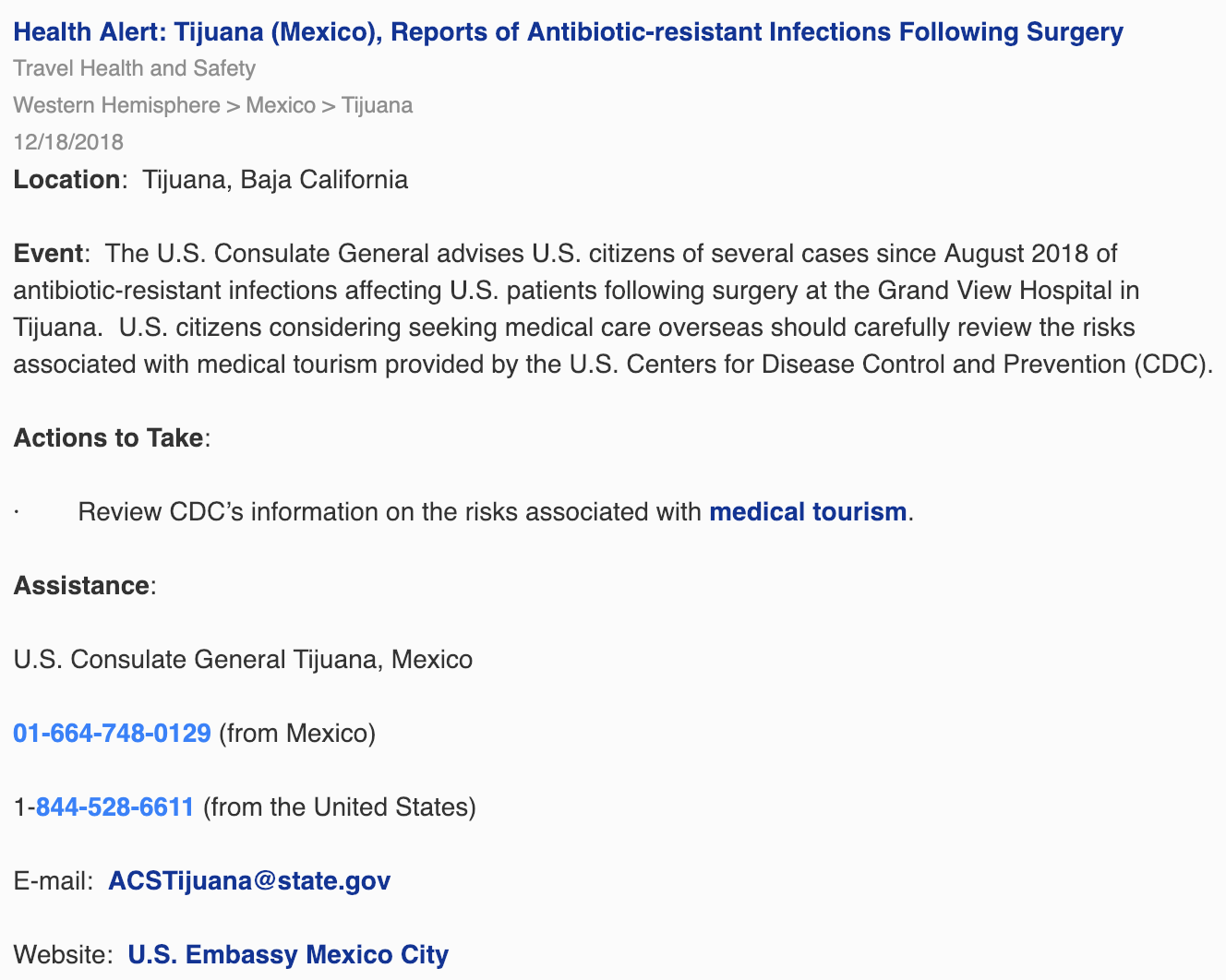Click the U.S. Consulate General Tijuana, Mexico line

point(243,659)
